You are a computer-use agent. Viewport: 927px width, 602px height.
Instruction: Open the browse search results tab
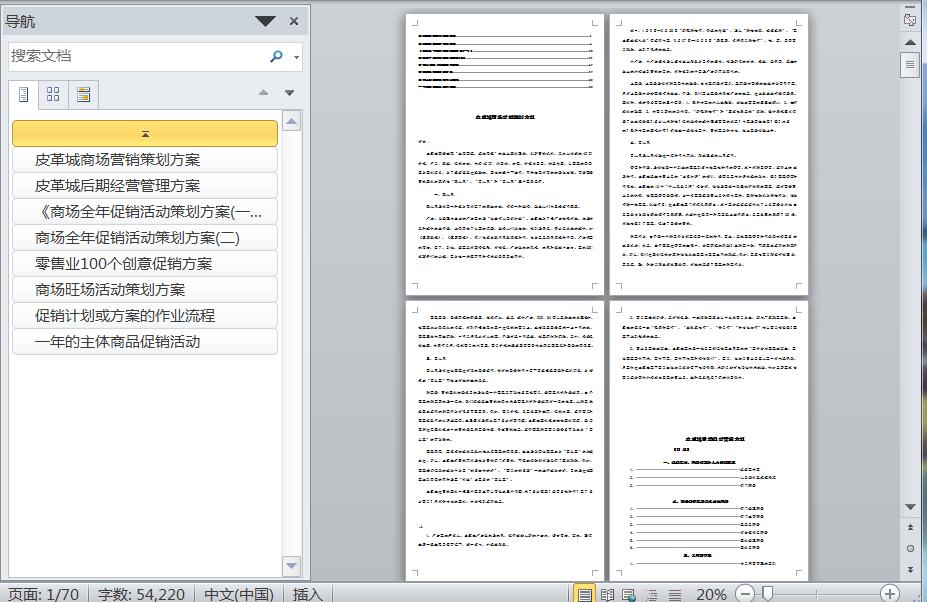point(84,94)
